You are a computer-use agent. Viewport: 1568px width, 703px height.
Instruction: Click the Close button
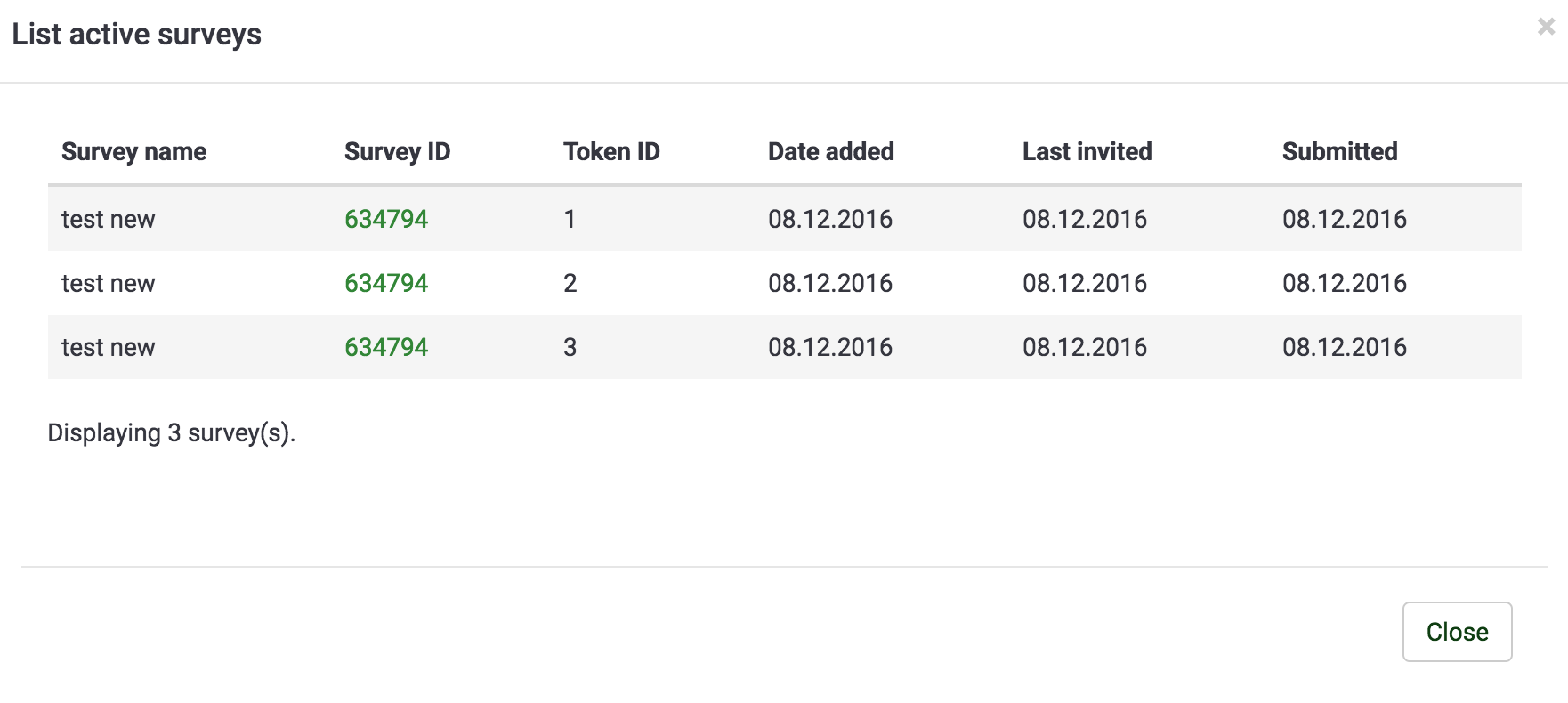(1457, 632)
